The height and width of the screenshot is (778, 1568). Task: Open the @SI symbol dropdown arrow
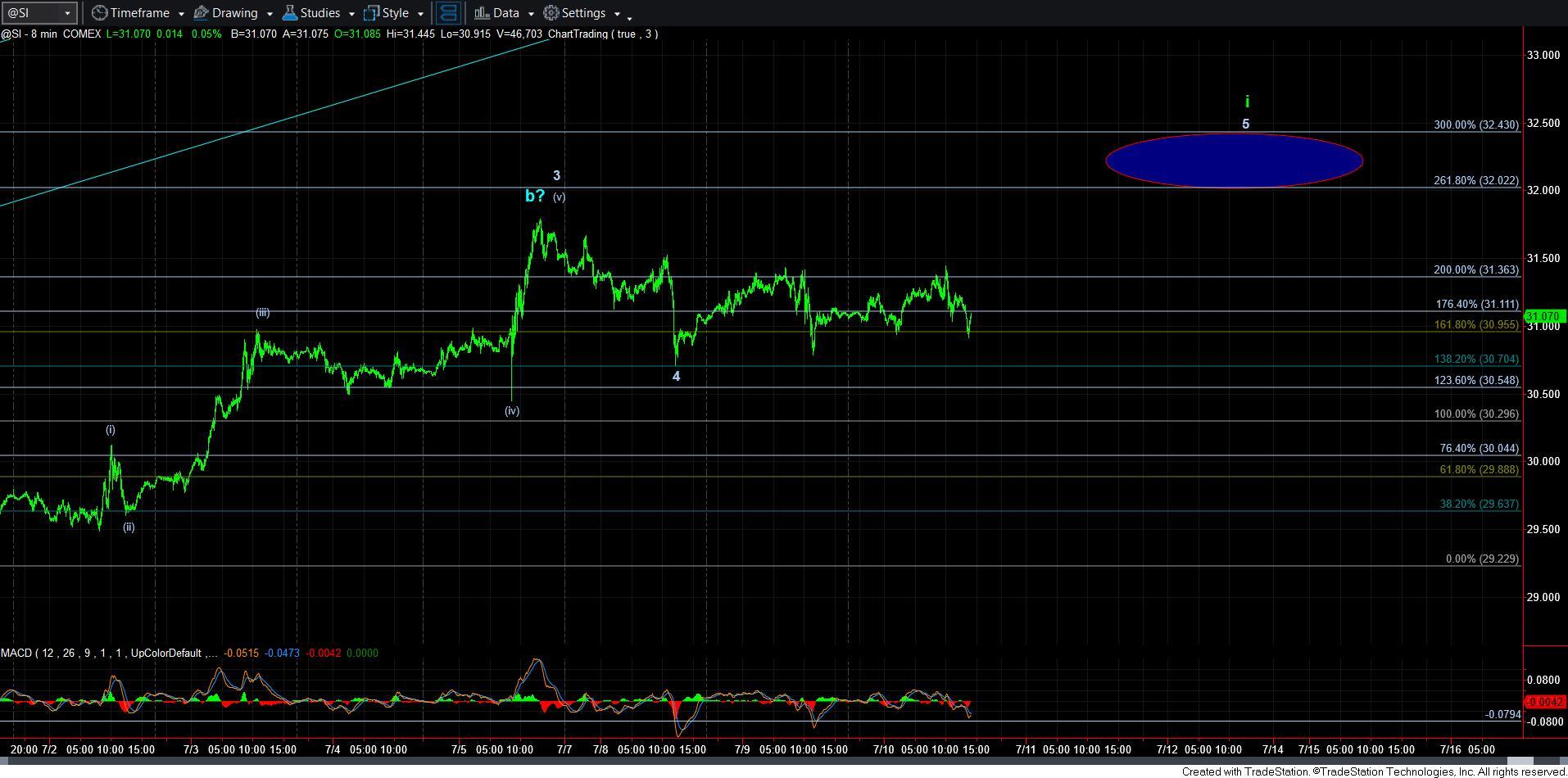tap(68, 13)
